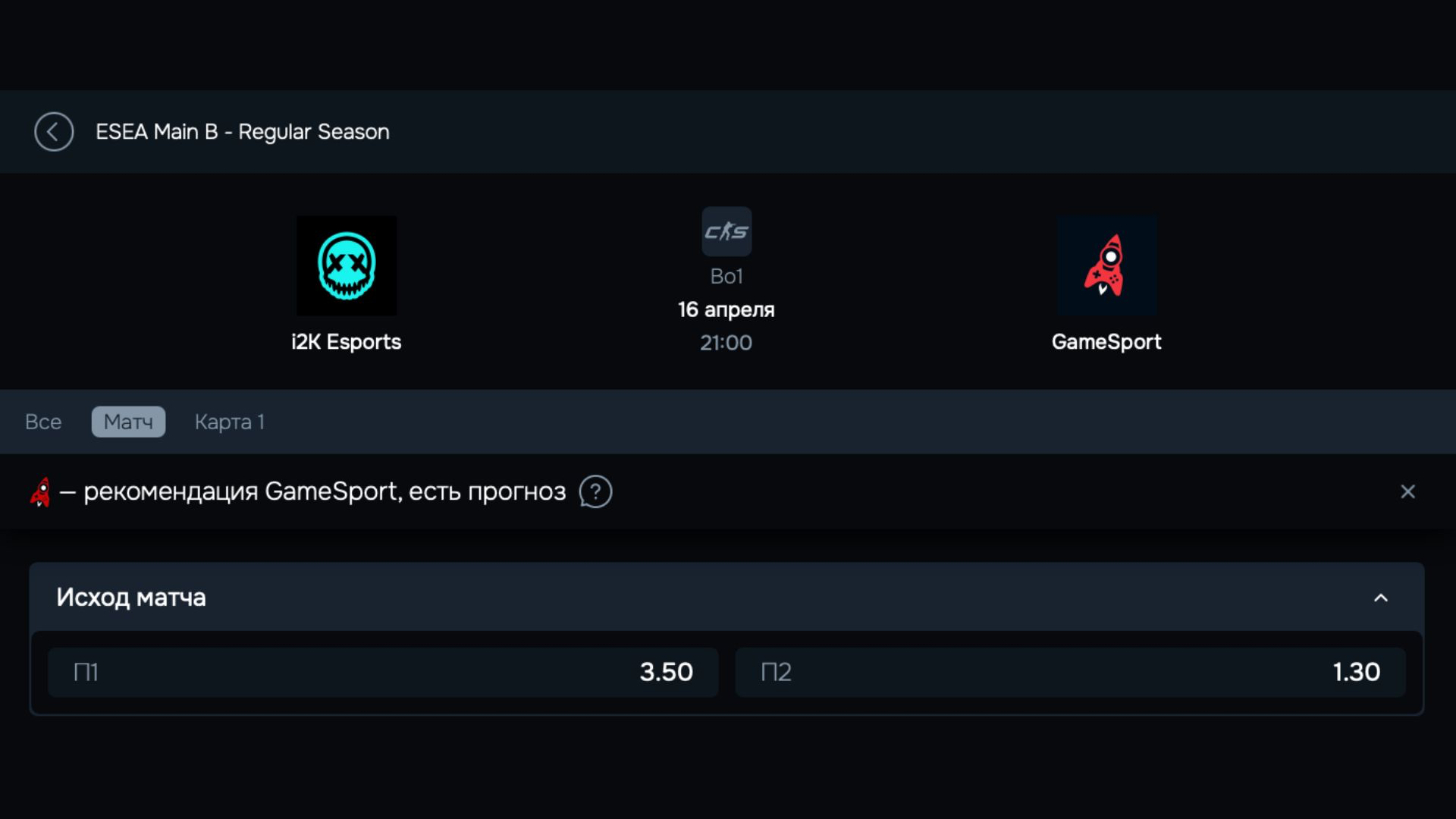Click the recommendation text about GameSport прогноз
The width and height of the screenshot is (1456, 819).
point(325,492)
